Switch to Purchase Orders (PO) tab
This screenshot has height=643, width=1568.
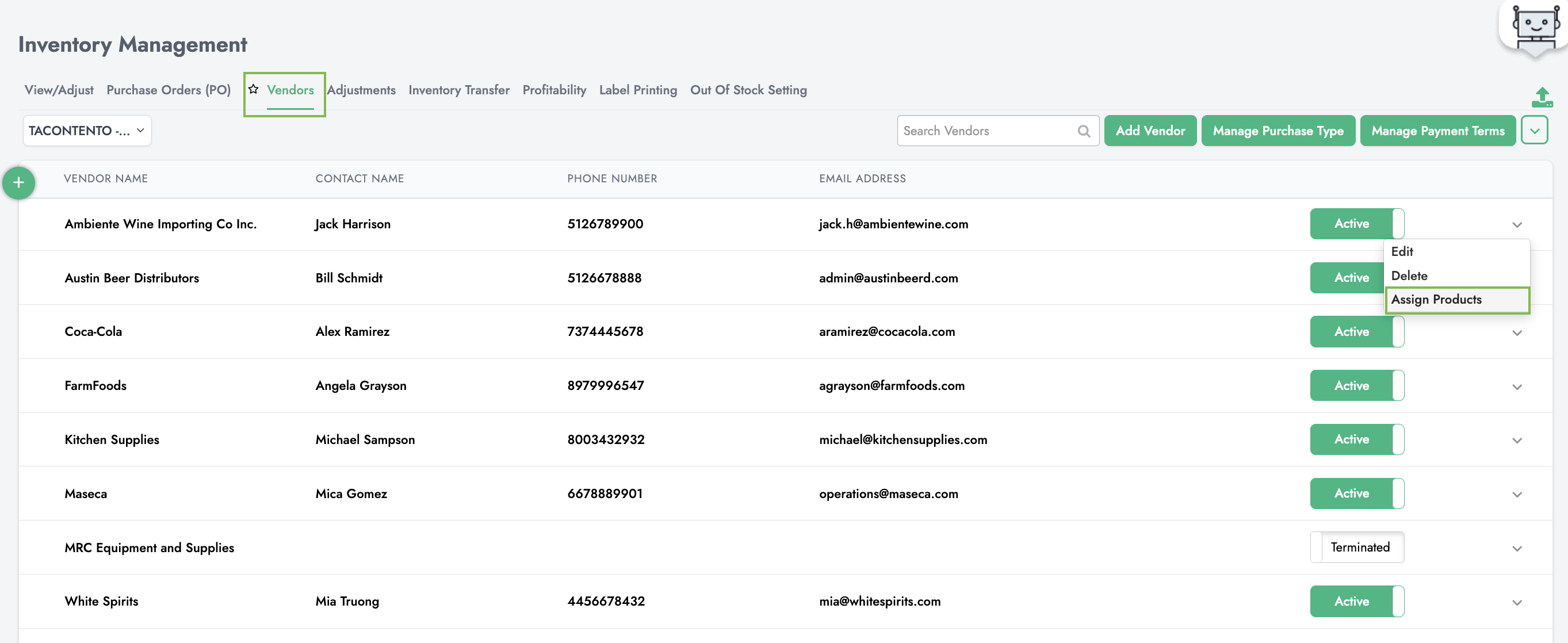pos(169,90)
